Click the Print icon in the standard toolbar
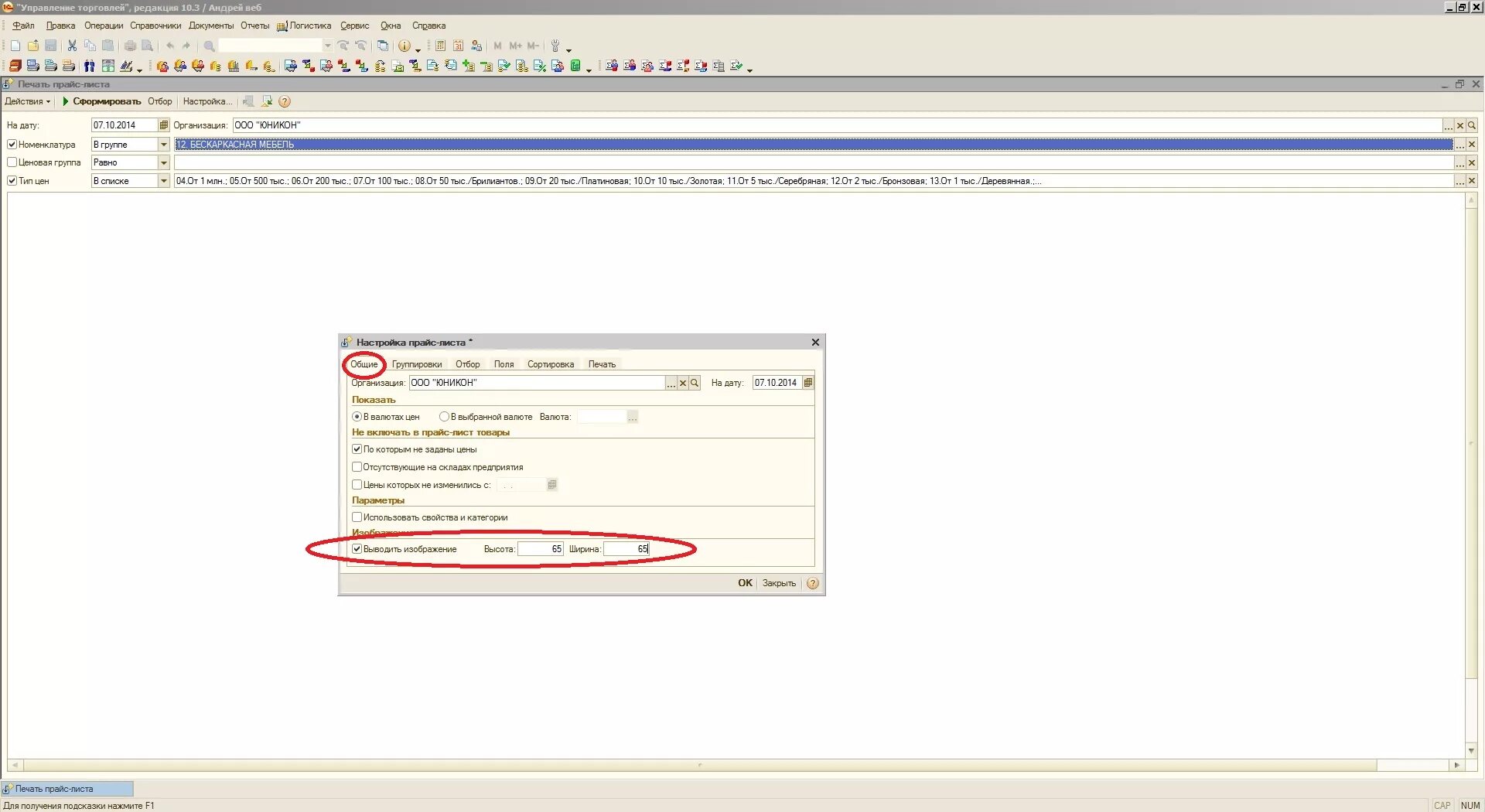The width and height of the screenshot is (1485, 812). point(130,46)
